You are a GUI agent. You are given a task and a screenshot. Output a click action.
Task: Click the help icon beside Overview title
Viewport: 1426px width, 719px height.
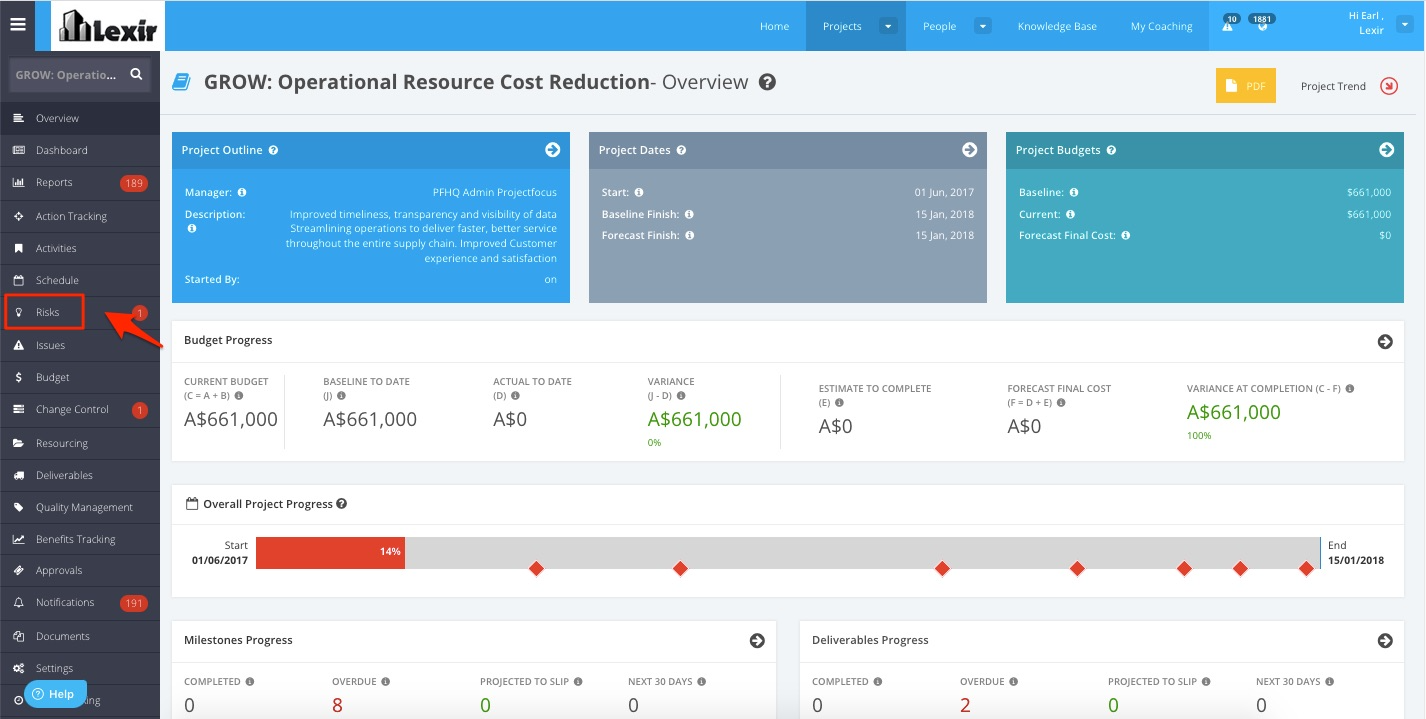767,82
